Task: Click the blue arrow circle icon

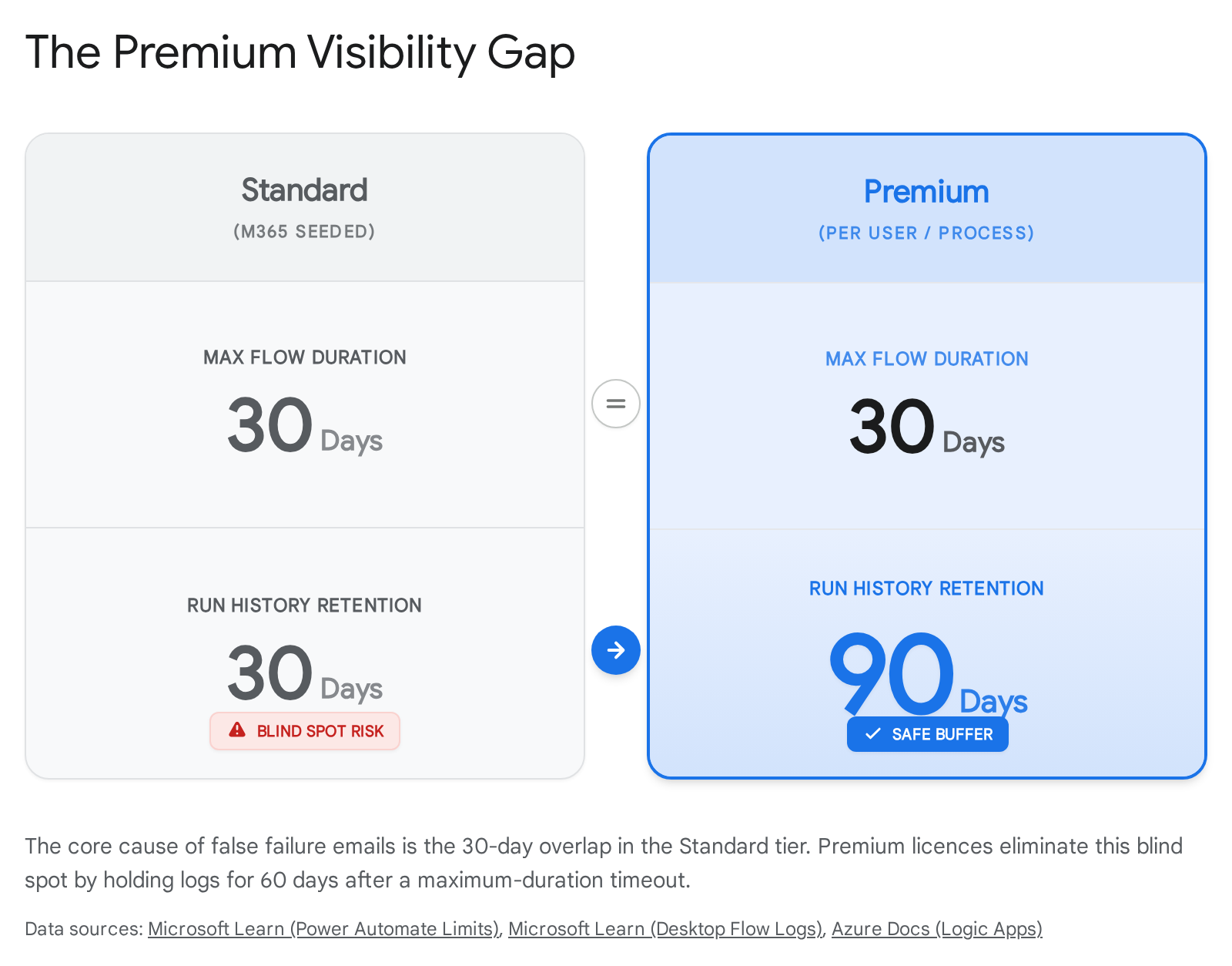Action: [615, 650]
